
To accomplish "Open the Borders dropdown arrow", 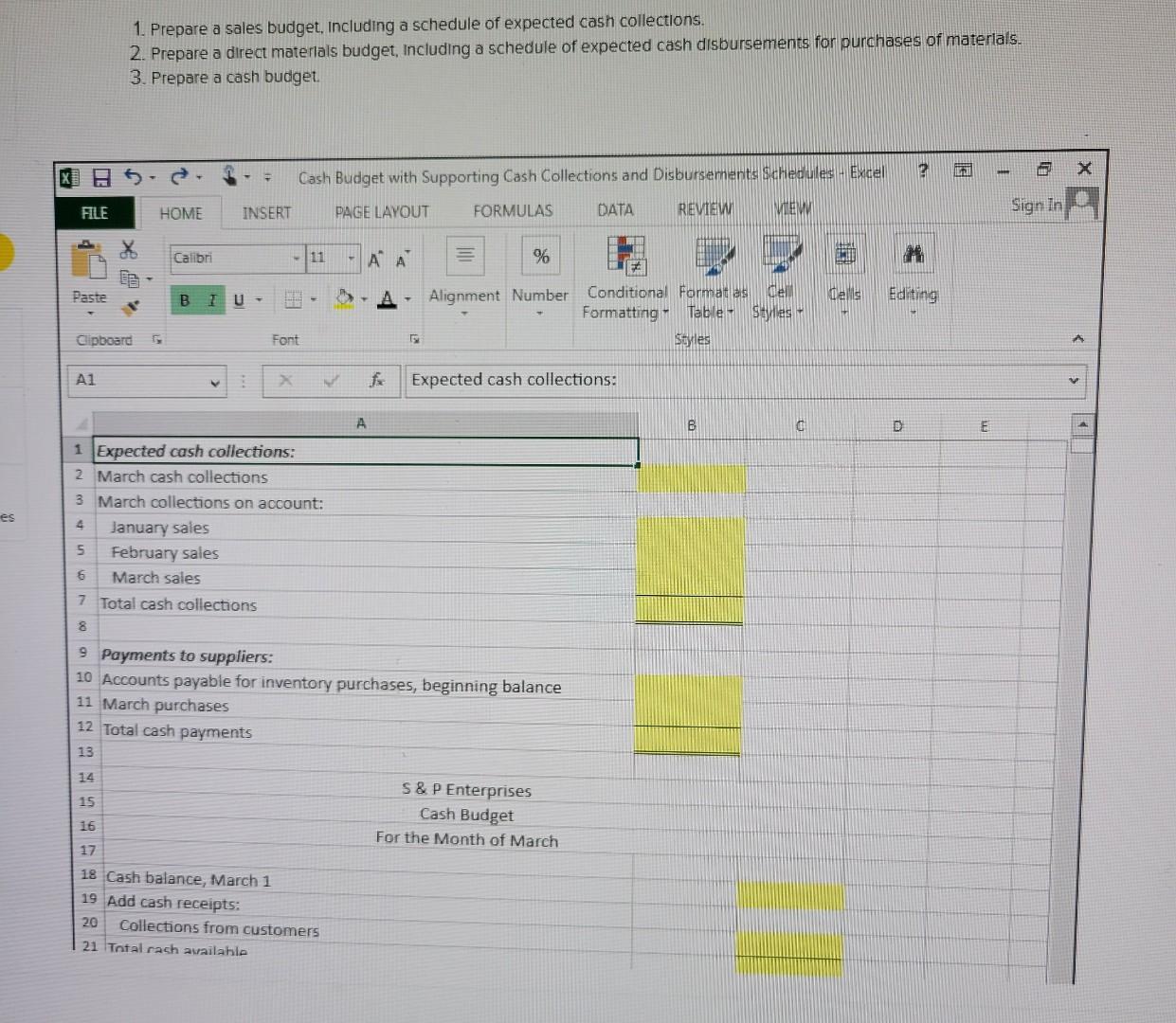I will click(x=312, y=298).
